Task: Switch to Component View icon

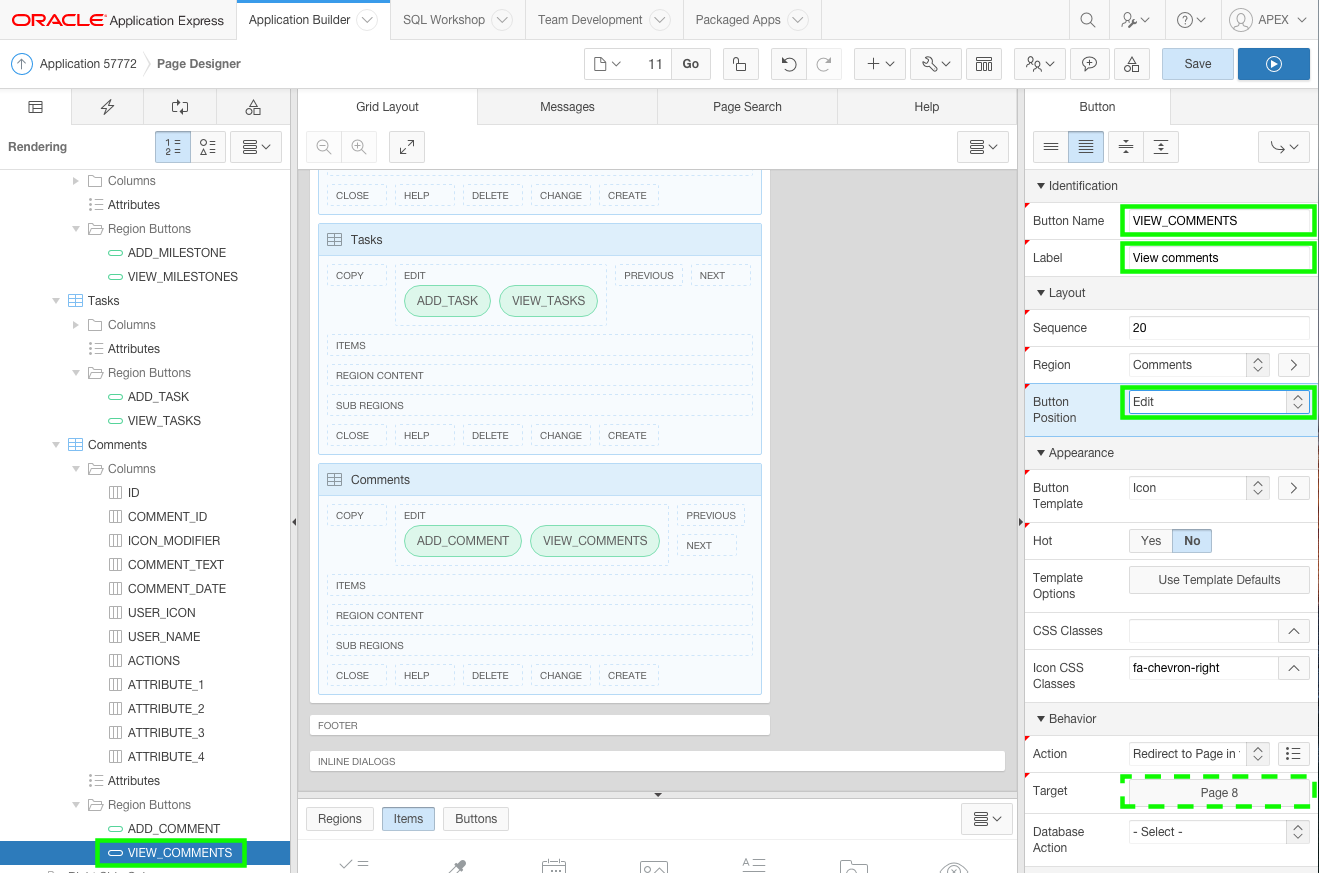Action: click(984, 64)
